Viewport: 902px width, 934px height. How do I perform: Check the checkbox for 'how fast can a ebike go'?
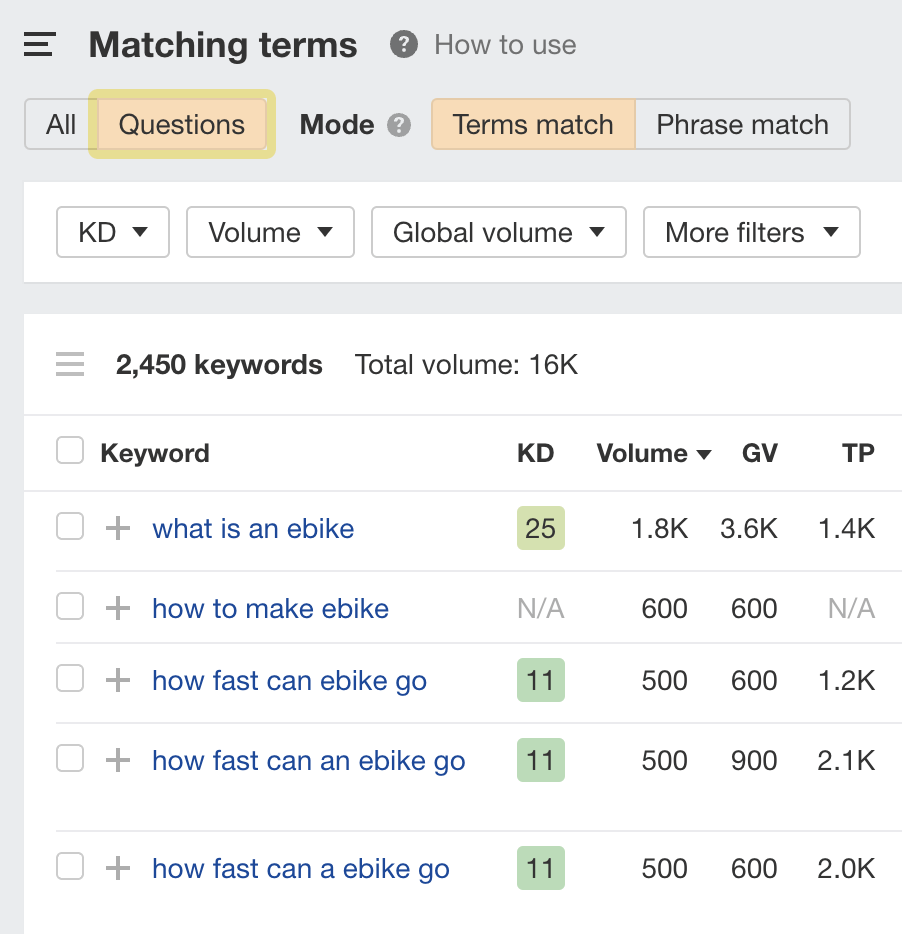click(69, 868)
